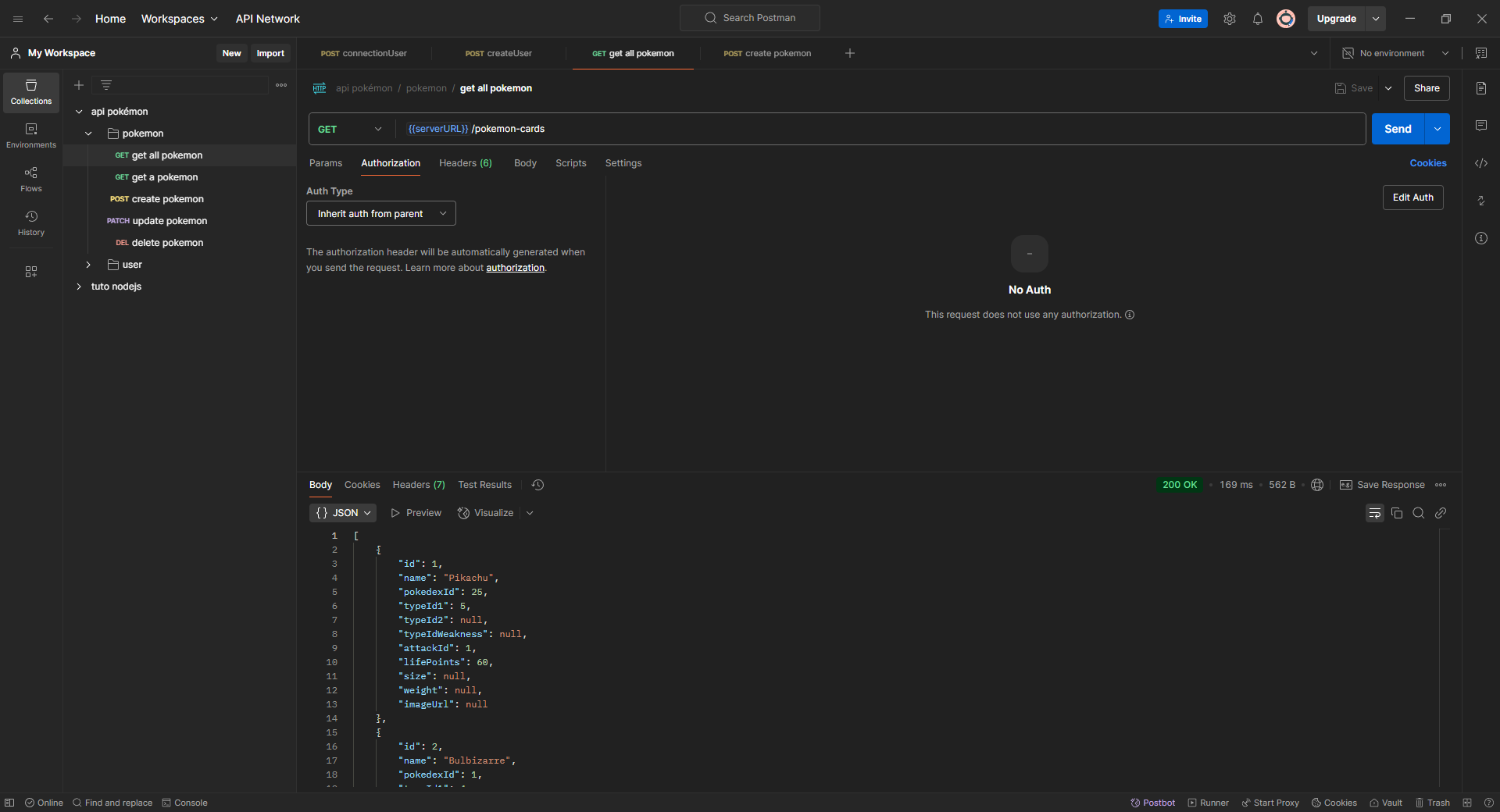
Task: Open the notifications bell
Action: coord(1257,18)
